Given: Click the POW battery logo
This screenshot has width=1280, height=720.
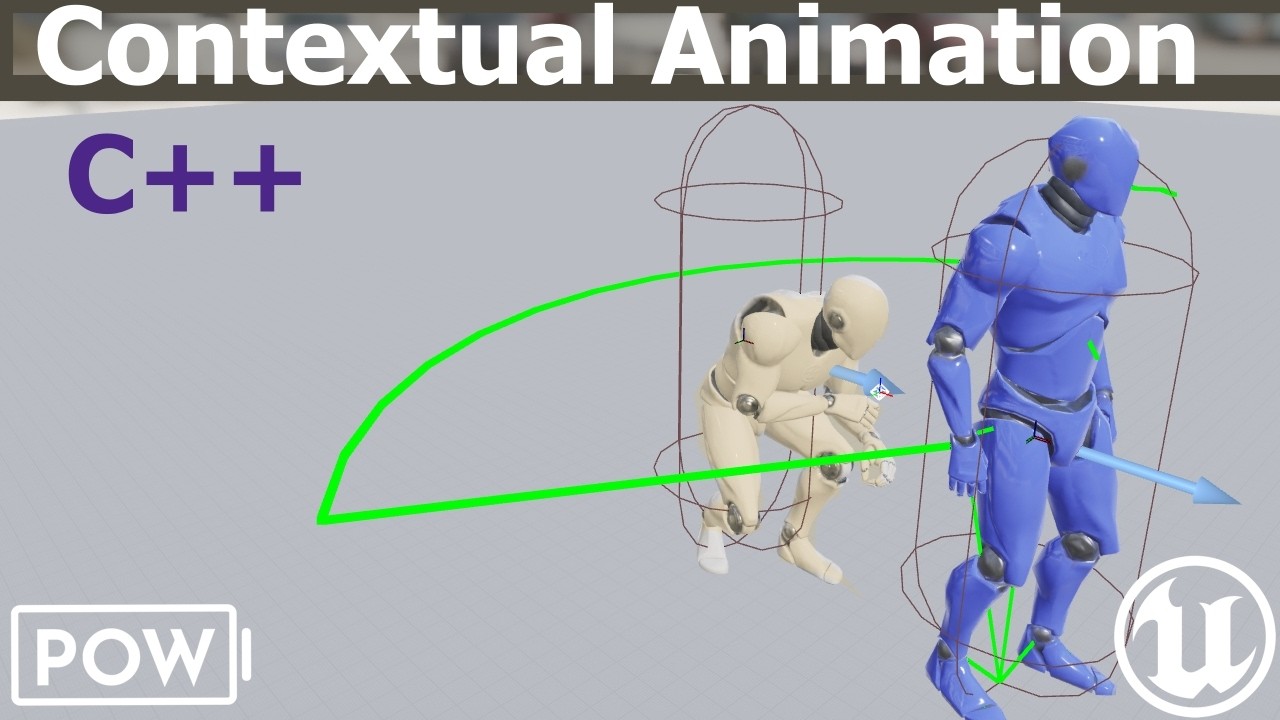Looking at the screenshot, I should point(131,656).
